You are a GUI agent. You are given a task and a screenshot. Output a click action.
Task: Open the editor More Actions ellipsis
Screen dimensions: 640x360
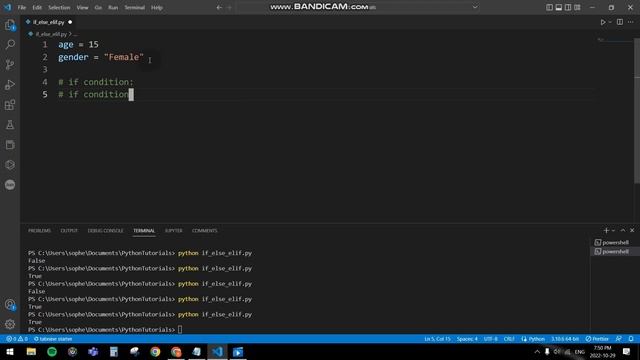[x=631, y=22]
